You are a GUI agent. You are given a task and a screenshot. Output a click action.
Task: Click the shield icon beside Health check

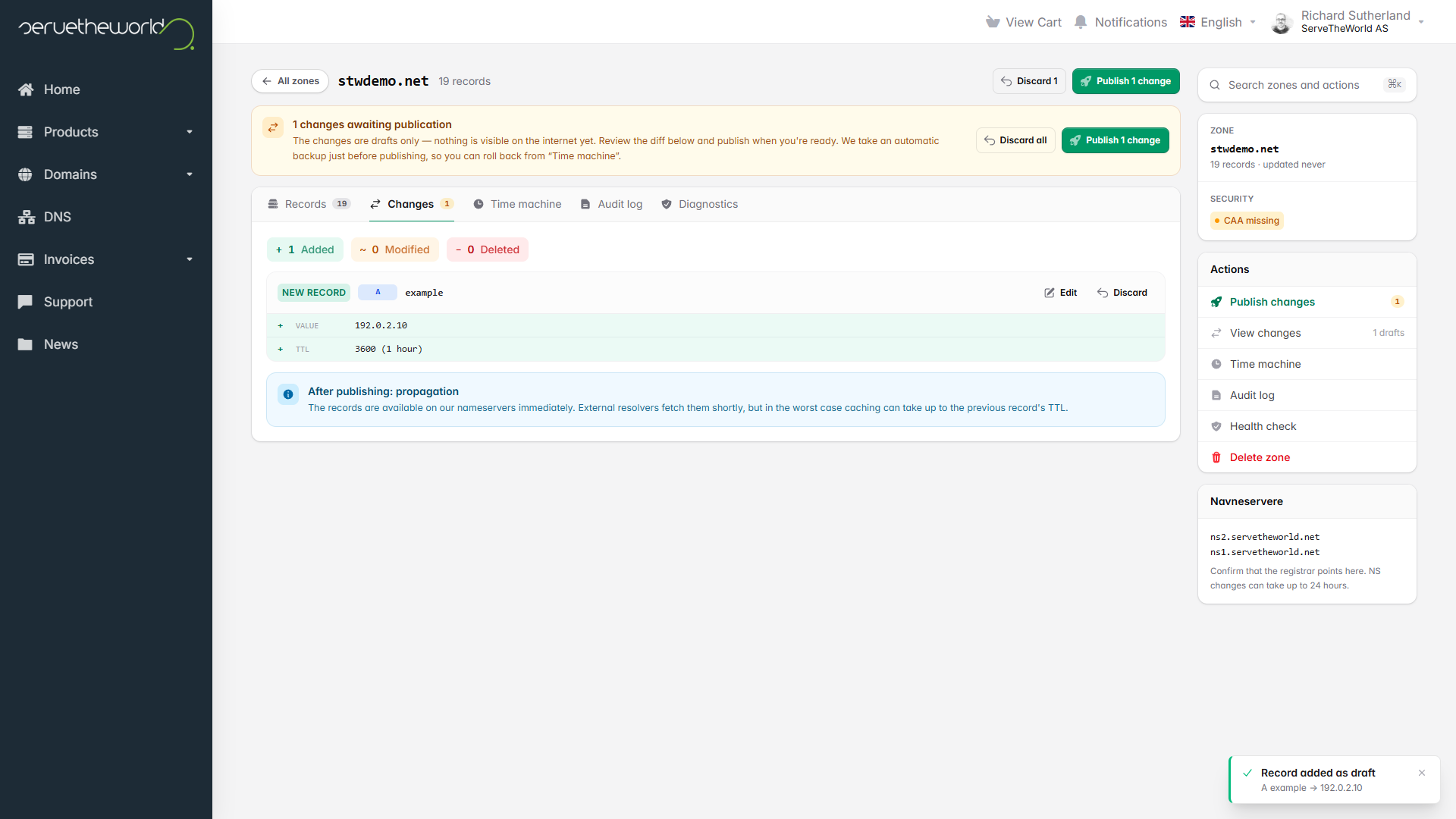coord(1216,426)
